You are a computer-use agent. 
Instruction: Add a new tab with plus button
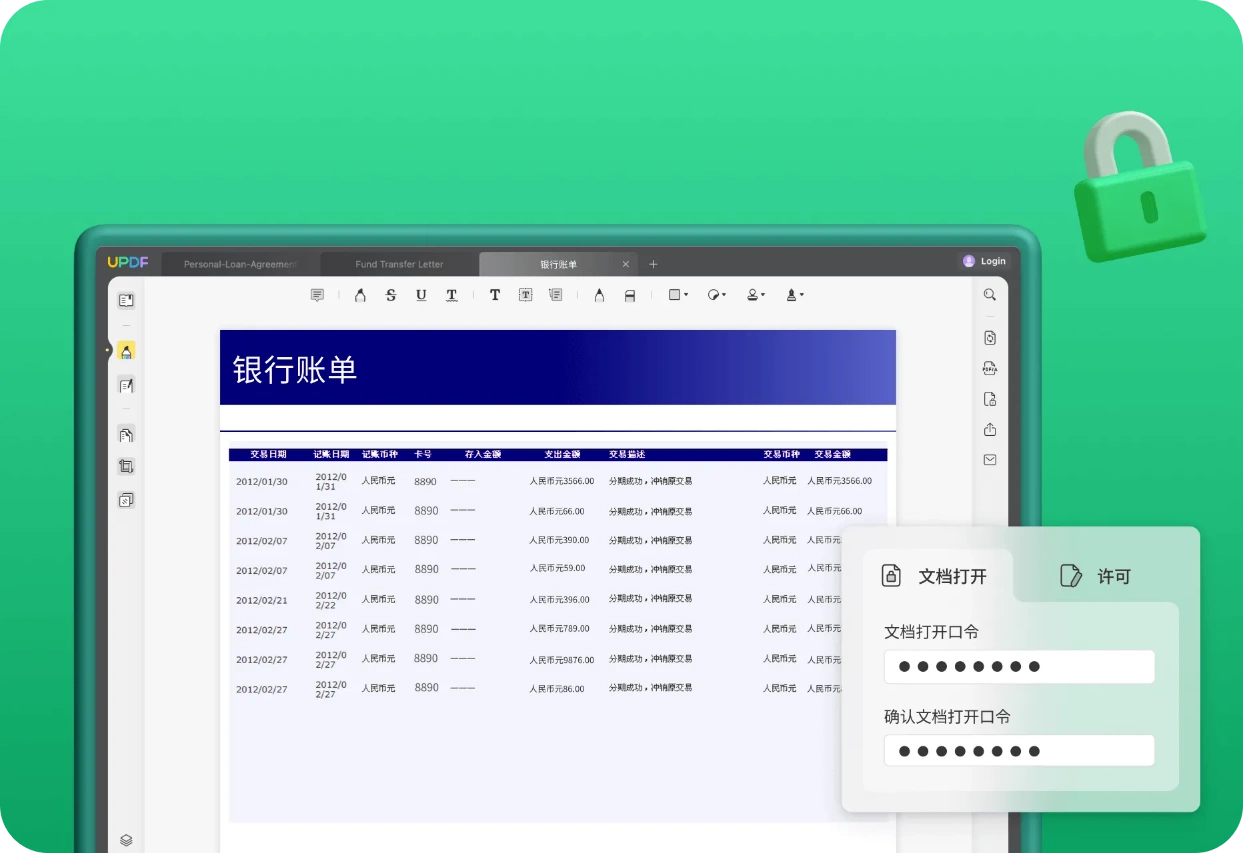[653, 264]
